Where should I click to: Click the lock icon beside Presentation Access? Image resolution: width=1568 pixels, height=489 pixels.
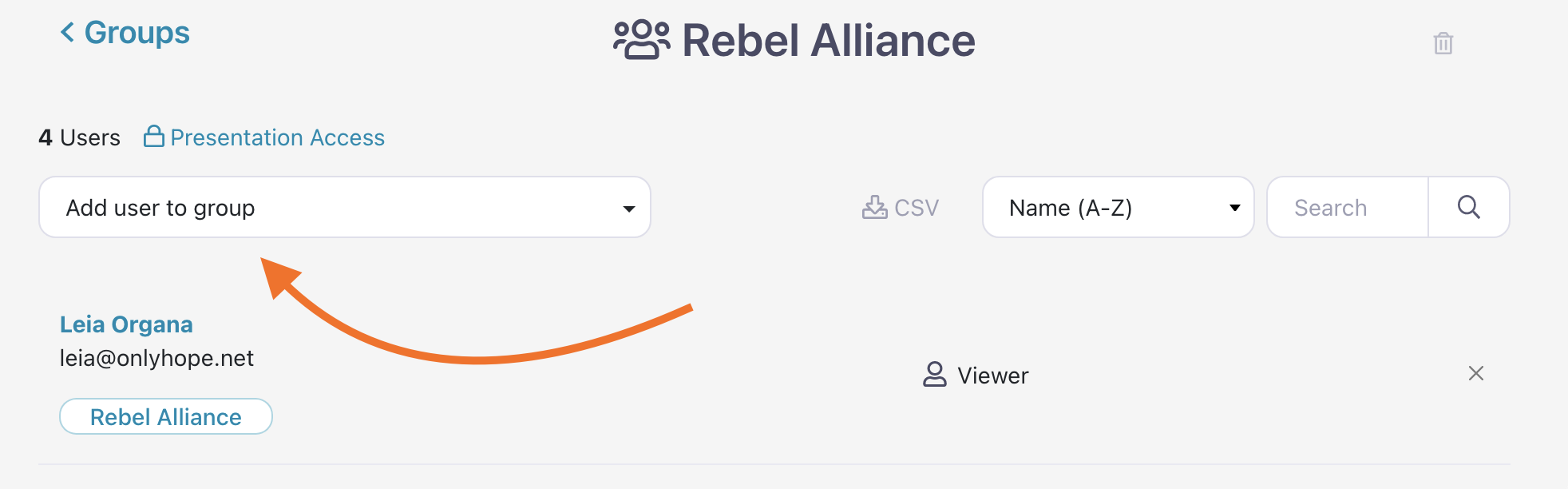click(153, 137)
